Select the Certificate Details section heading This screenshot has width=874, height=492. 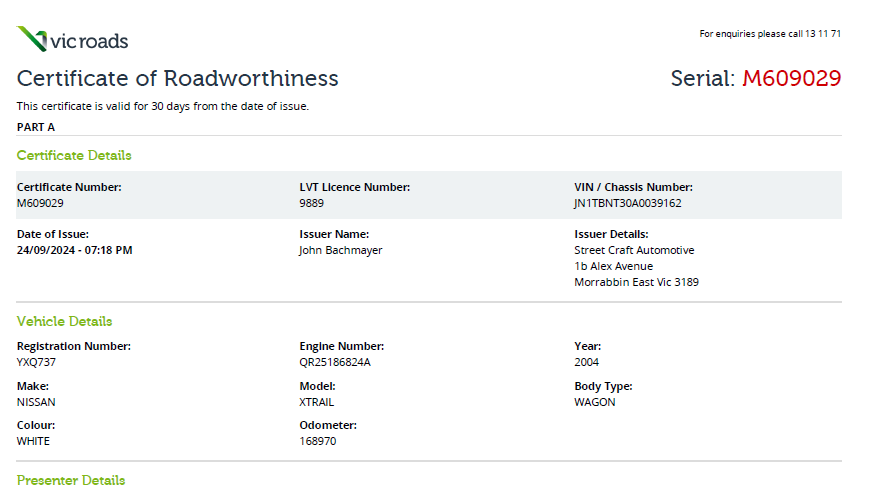(74, 155)
